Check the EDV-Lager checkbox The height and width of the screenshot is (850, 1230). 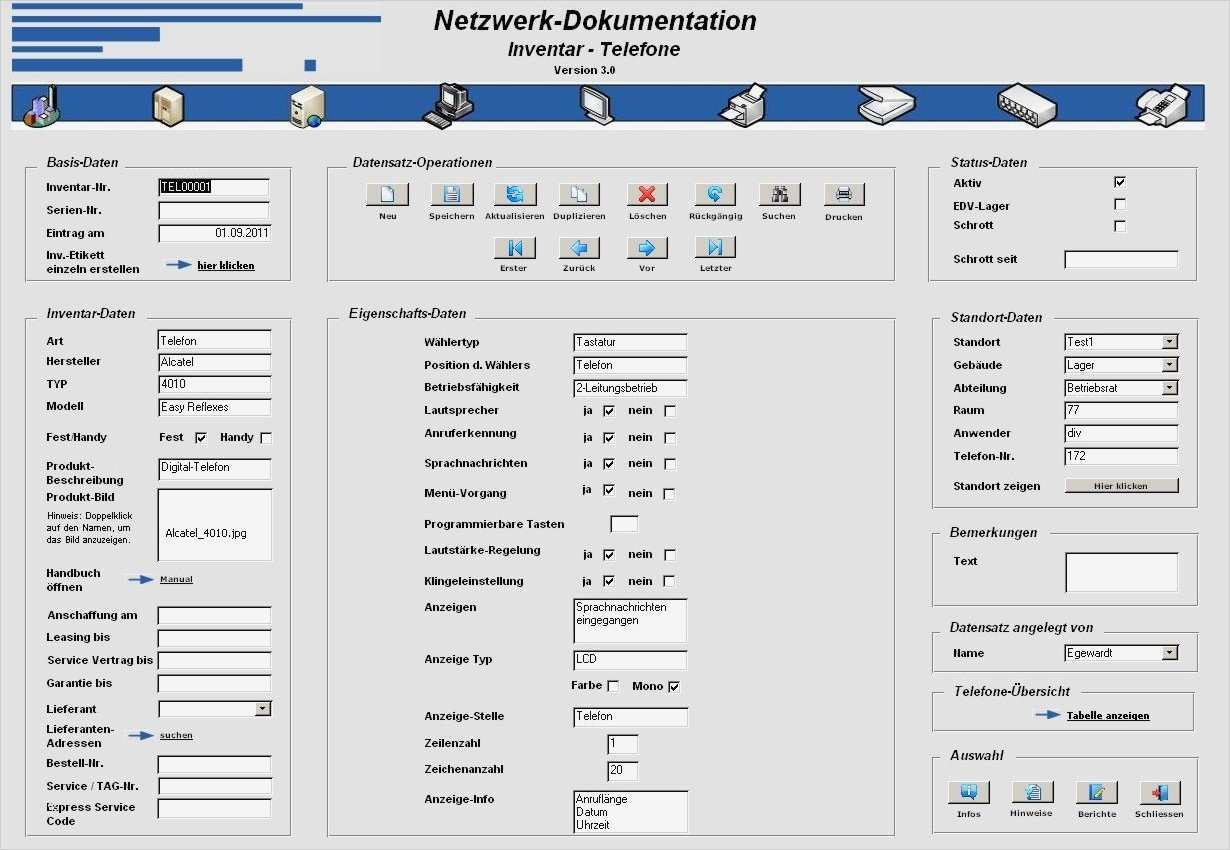pyautogui.click(x=1120, y=204)
